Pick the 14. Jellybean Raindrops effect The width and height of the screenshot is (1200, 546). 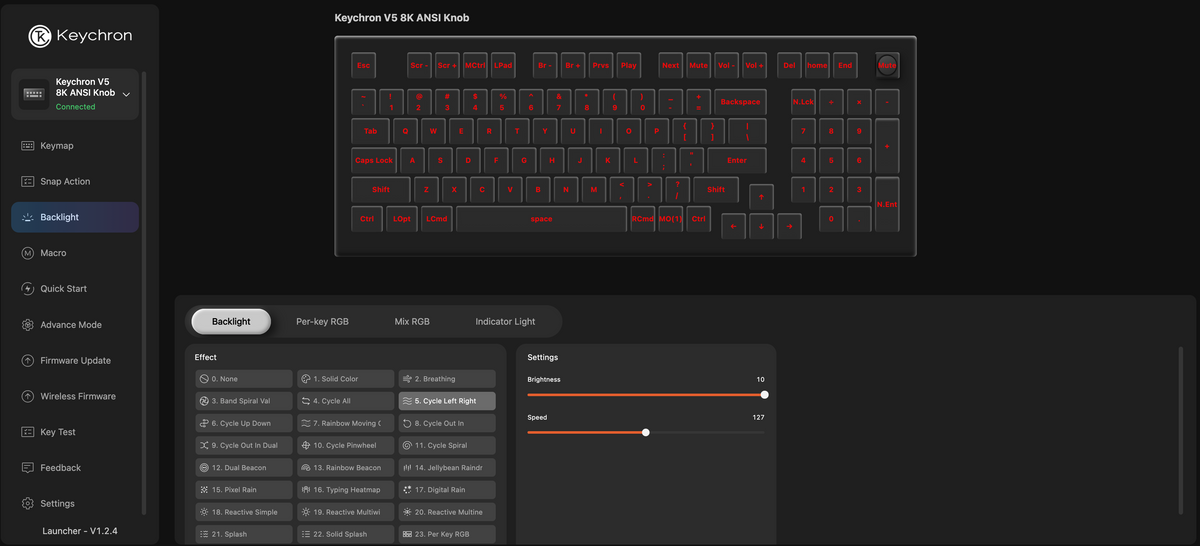coord(447,467)
